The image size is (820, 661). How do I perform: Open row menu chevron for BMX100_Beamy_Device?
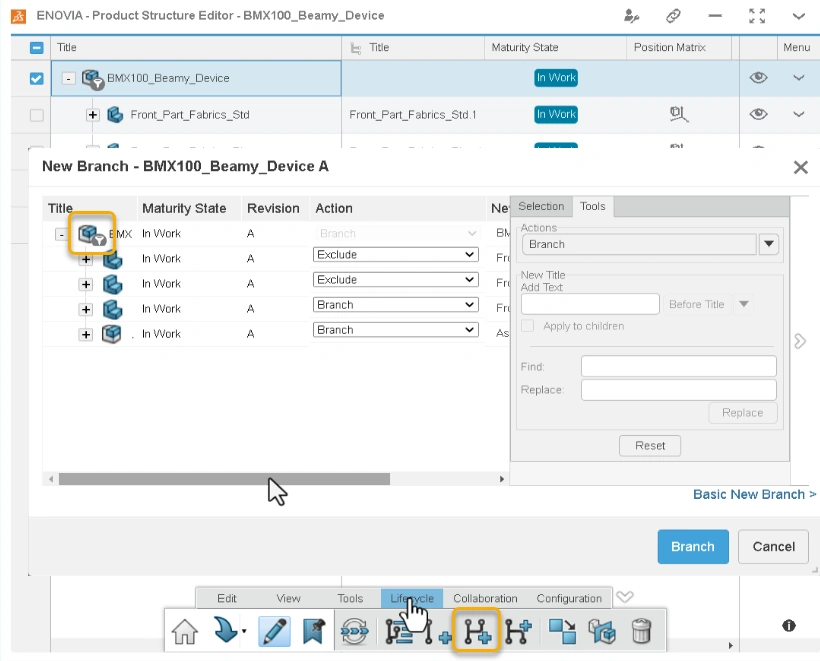tap(799, 78)
